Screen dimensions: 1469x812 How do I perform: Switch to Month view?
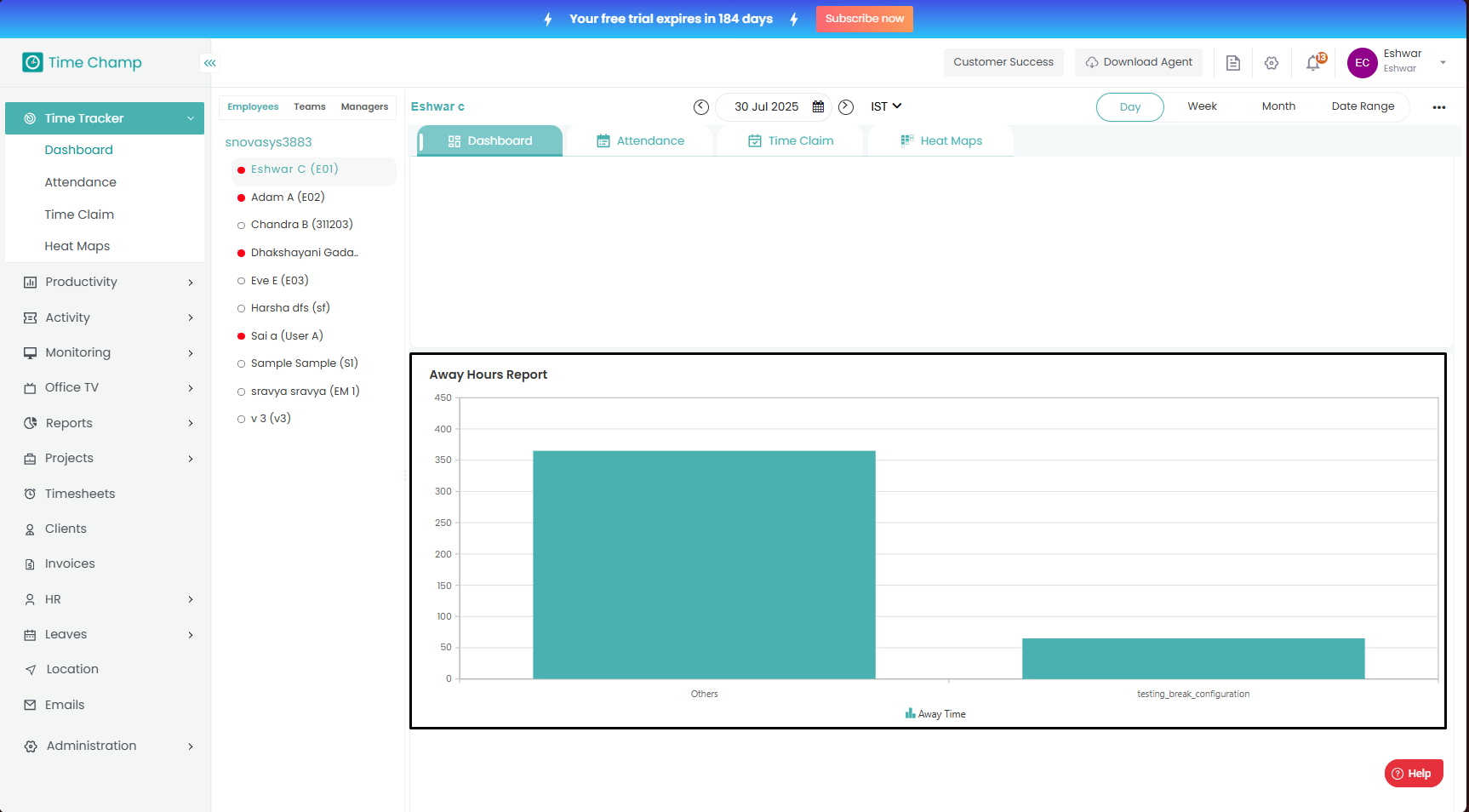point(1278,106)
